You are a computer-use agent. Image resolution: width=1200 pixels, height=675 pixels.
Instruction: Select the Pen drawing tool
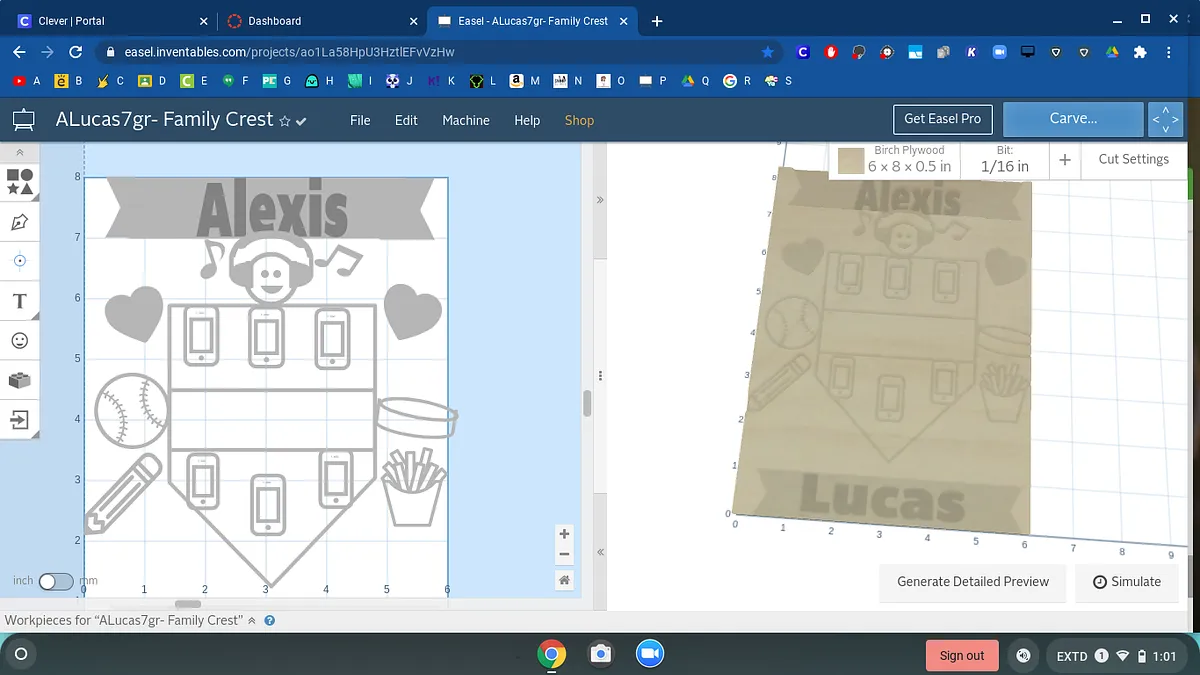20,222
